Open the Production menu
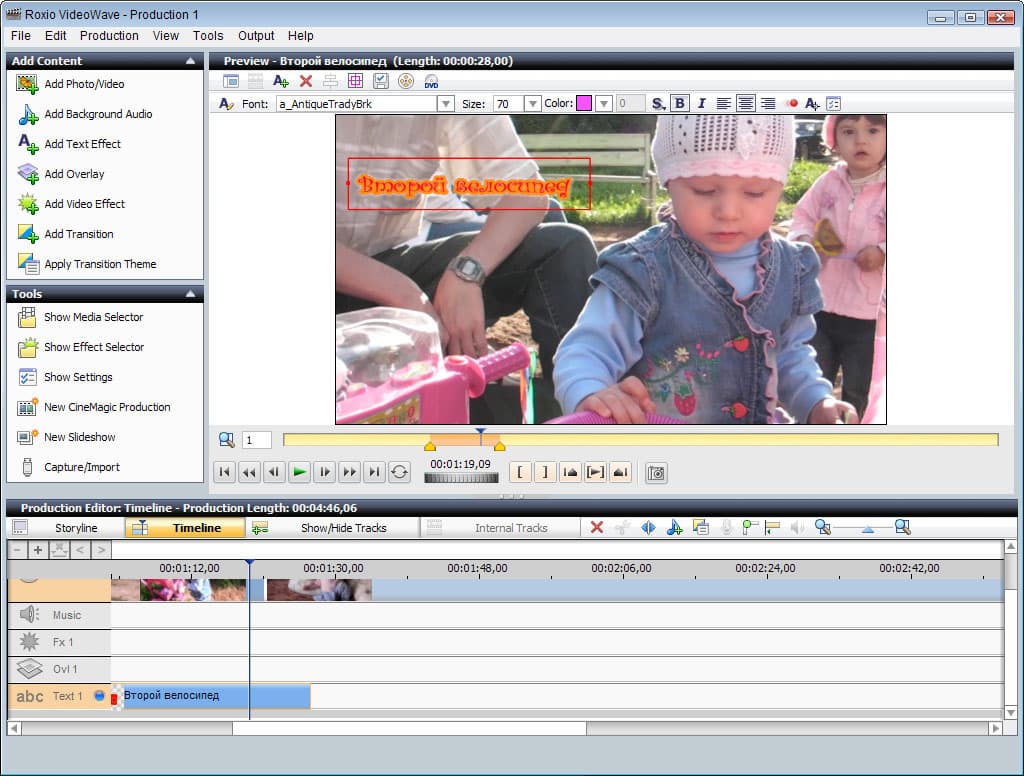The image size is (1024, 776). 109,35
